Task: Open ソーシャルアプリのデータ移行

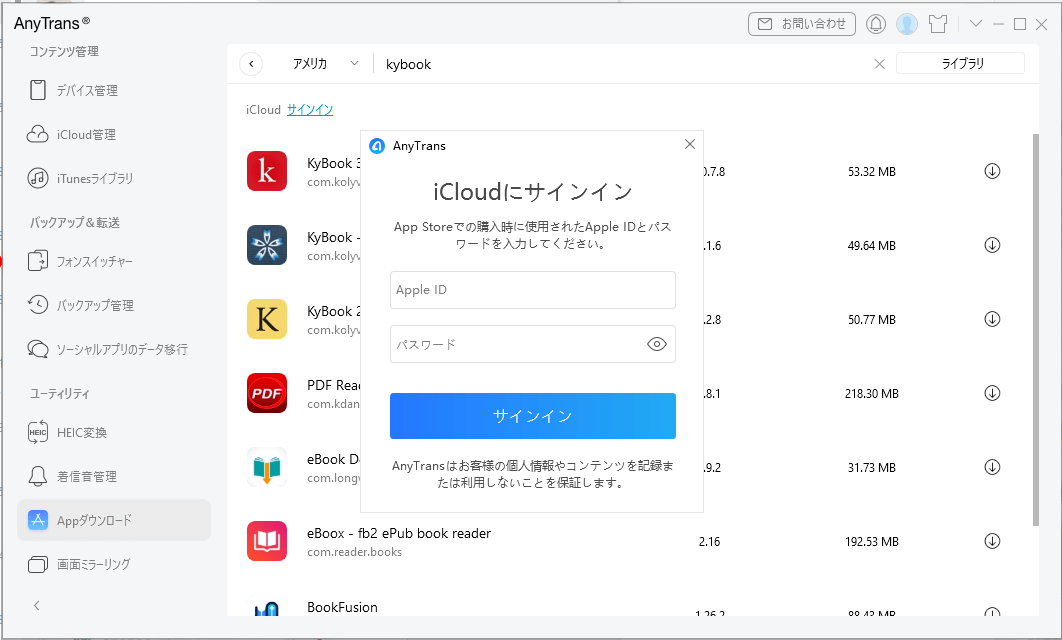Action: point(108,349)
